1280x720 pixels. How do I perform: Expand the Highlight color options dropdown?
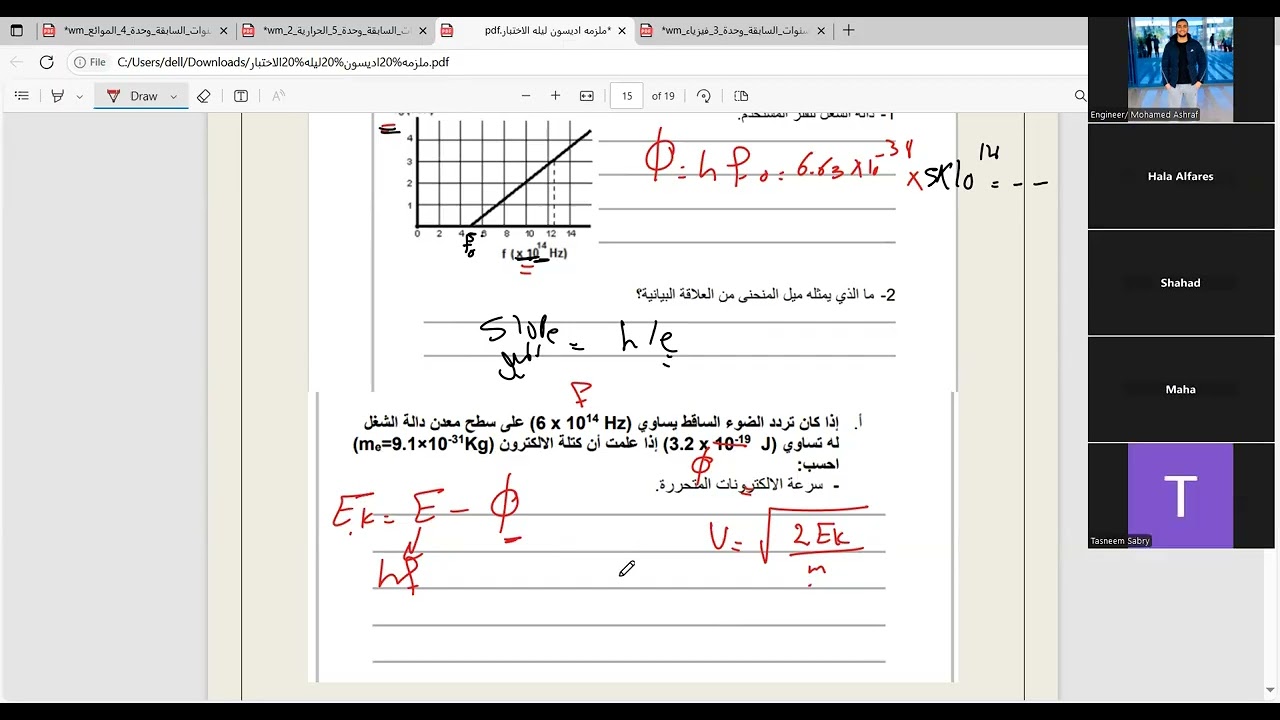[x=79, y=96]
